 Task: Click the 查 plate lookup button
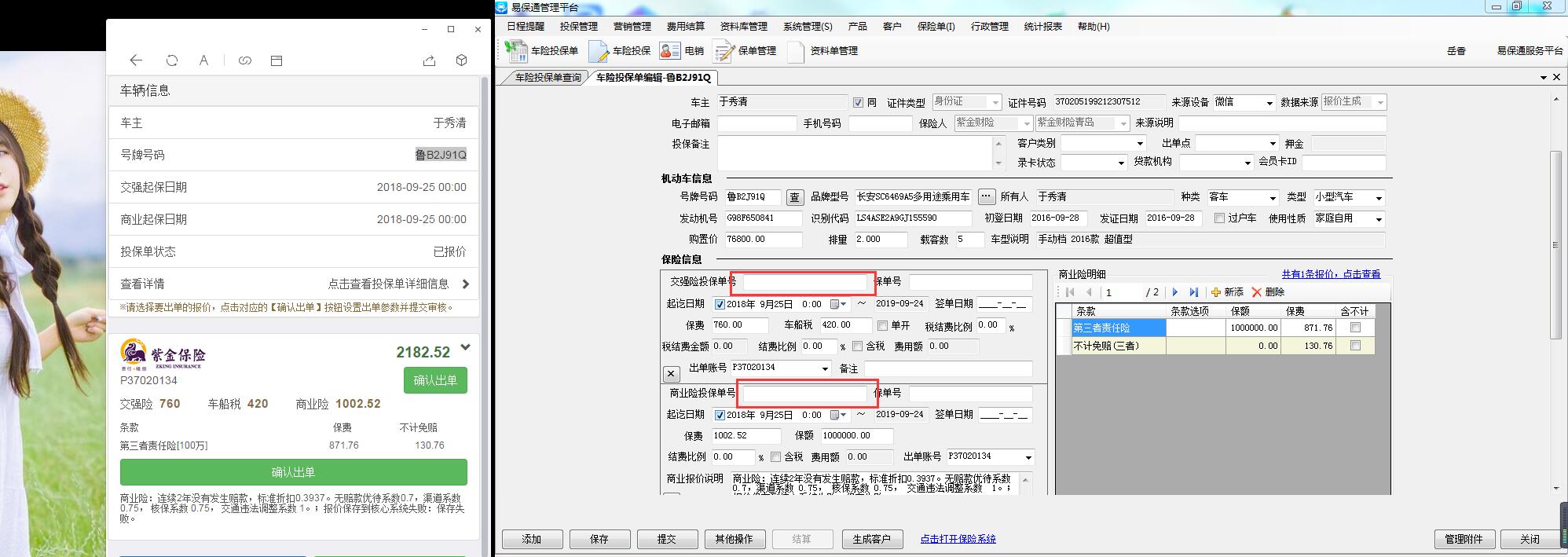(x=795, y=197)
